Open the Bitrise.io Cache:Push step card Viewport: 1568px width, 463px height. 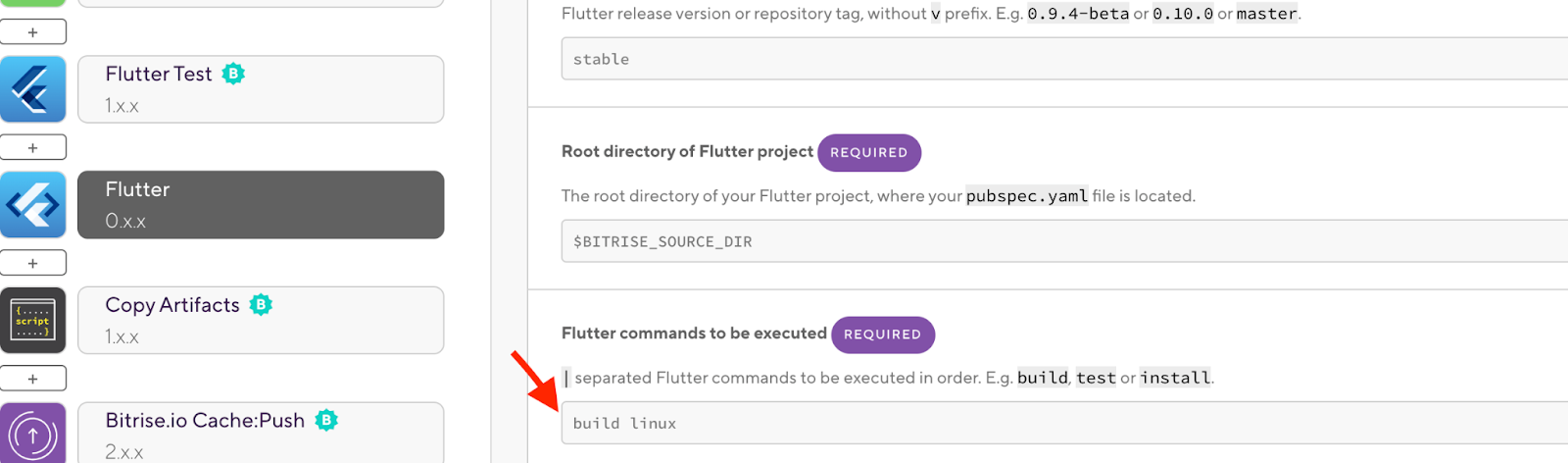click(261, 433)
